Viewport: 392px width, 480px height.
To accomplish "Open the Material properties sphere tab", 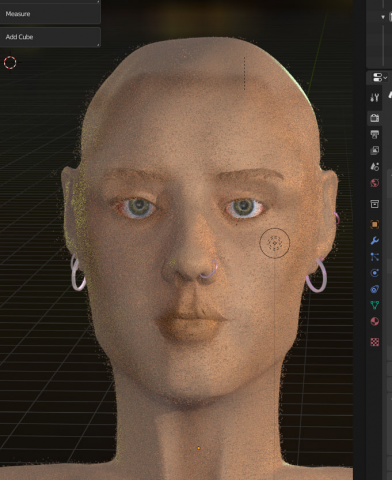I will [375, 321].
